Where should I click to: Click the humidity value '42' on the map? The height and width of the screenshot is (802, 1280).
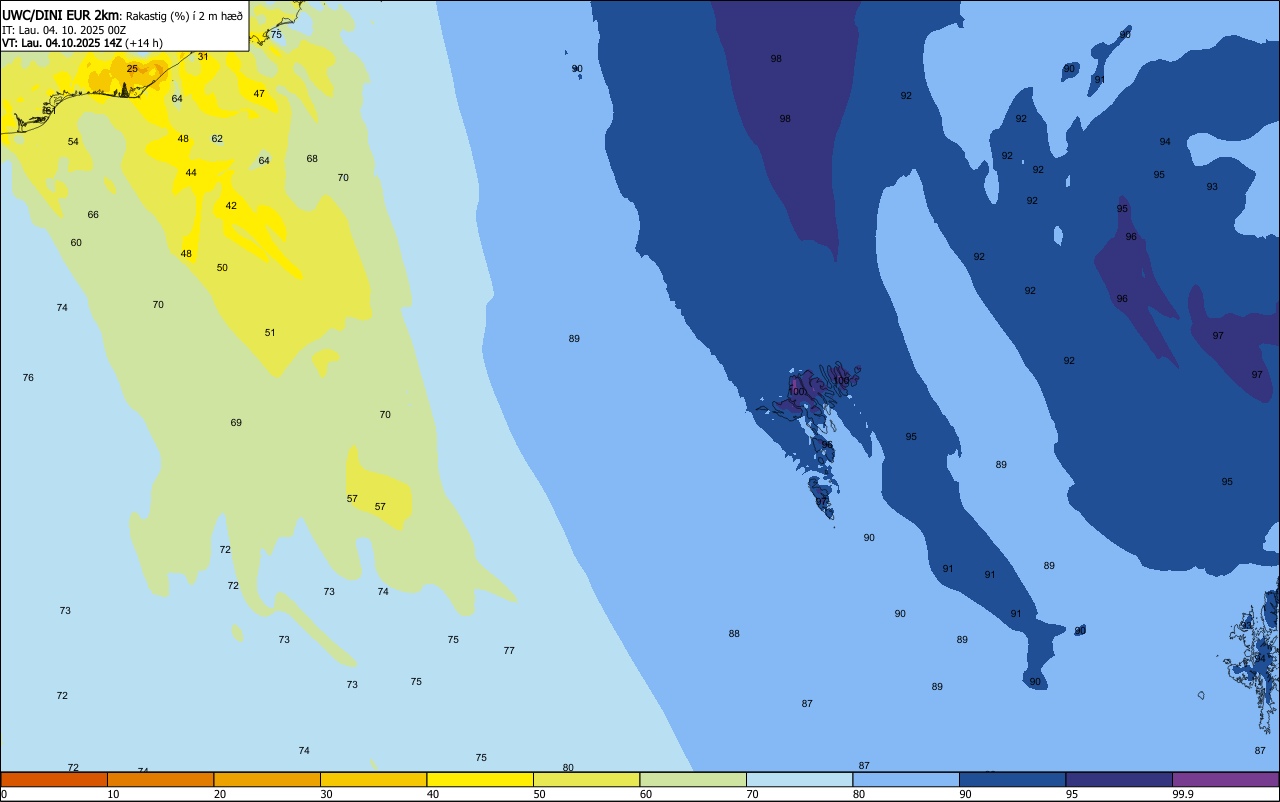231,206
